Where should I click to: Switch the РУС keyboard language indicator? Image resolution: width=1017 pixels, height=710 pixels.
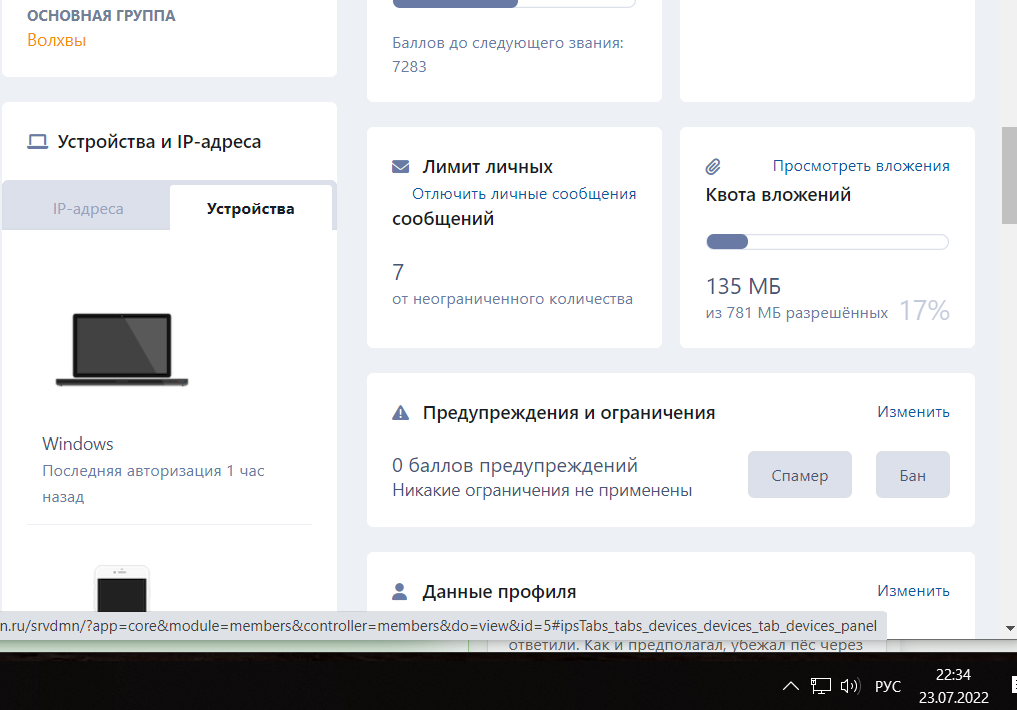point(888,686)
